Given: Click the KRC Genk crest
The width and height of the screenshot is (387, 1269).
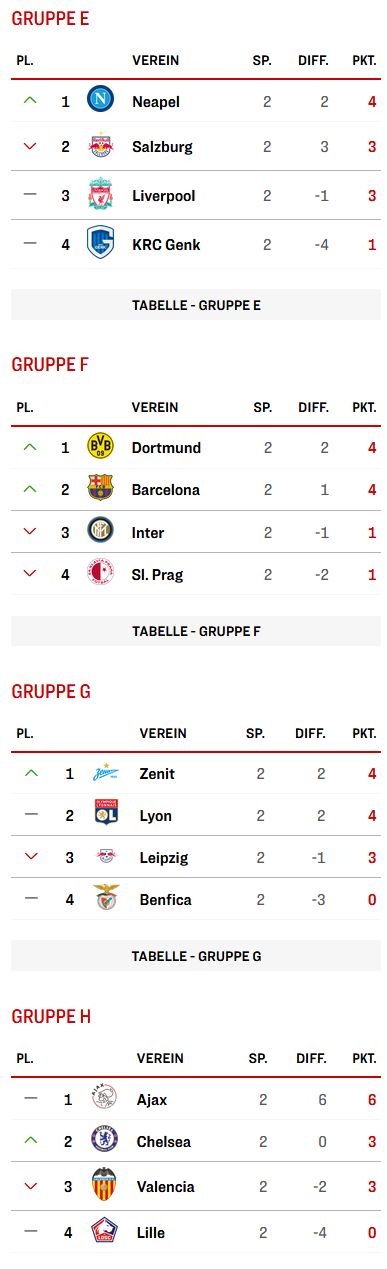Looking at the screenshot, I should click(x=101, y=243).
